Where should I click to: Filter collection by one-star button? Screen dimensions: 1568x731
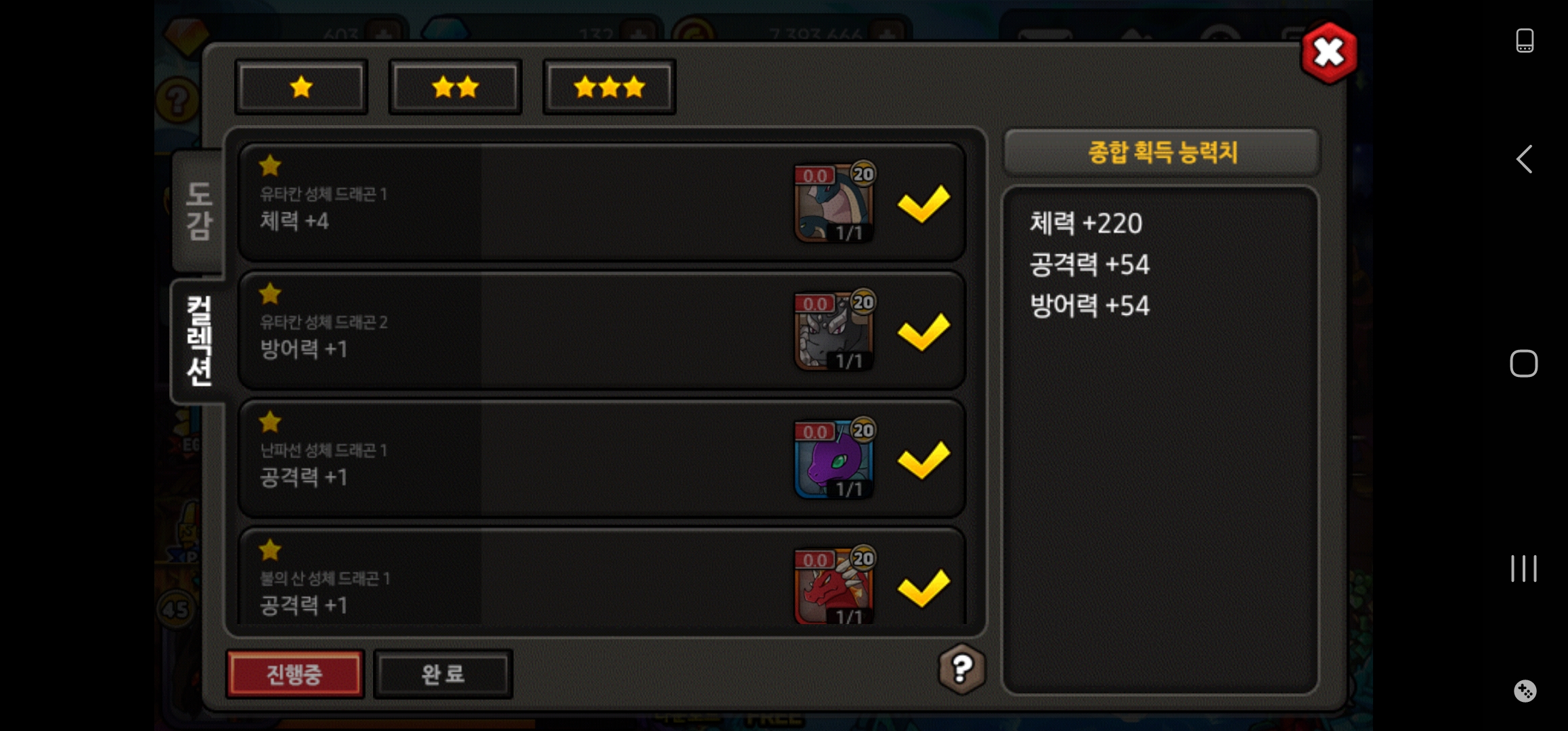click(301, 87)
